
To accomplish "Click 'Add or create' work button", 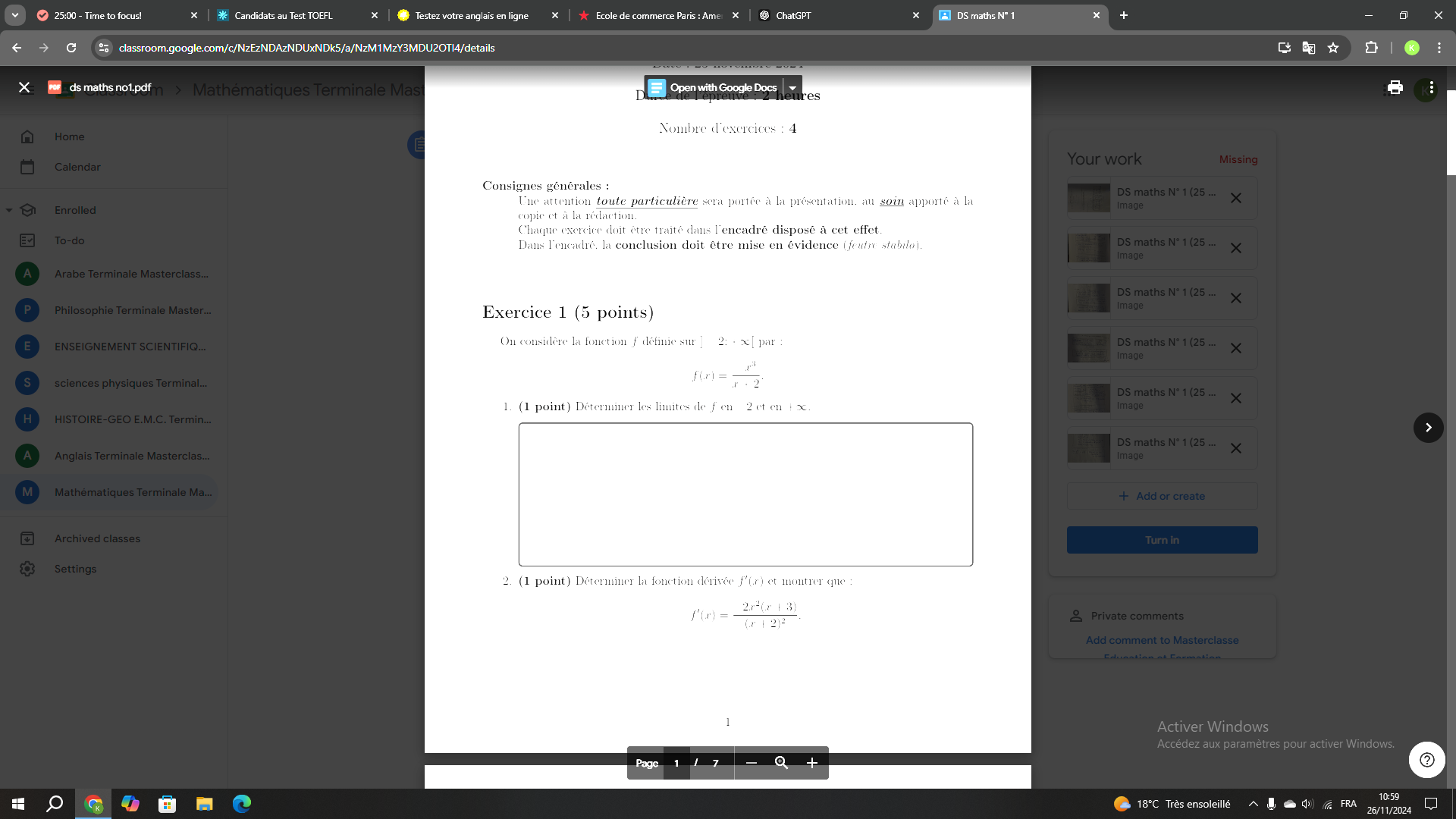I will click(x=1163, y=495).
